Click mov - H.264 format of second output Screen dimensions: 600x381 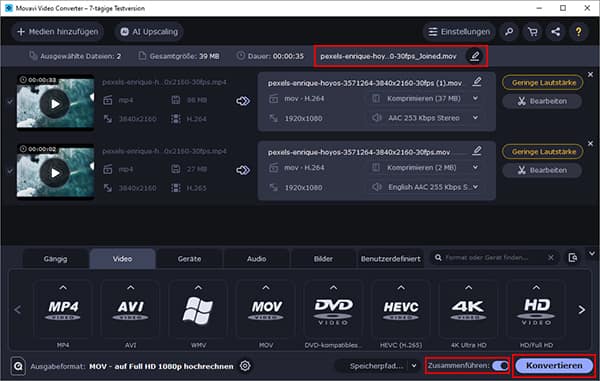pyautogui.click(x=304, y=168)
